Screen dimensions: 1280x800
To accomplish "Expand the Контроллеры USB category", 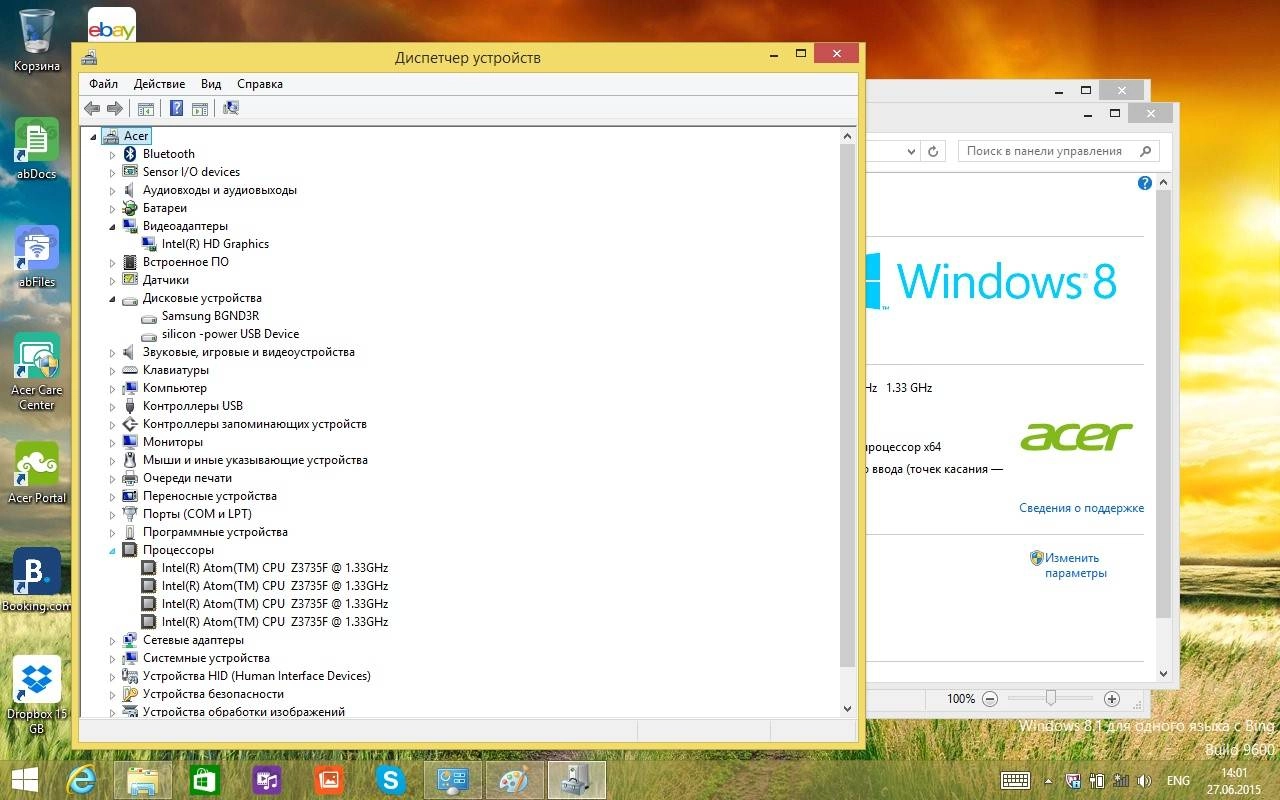I will click(113, 407).
